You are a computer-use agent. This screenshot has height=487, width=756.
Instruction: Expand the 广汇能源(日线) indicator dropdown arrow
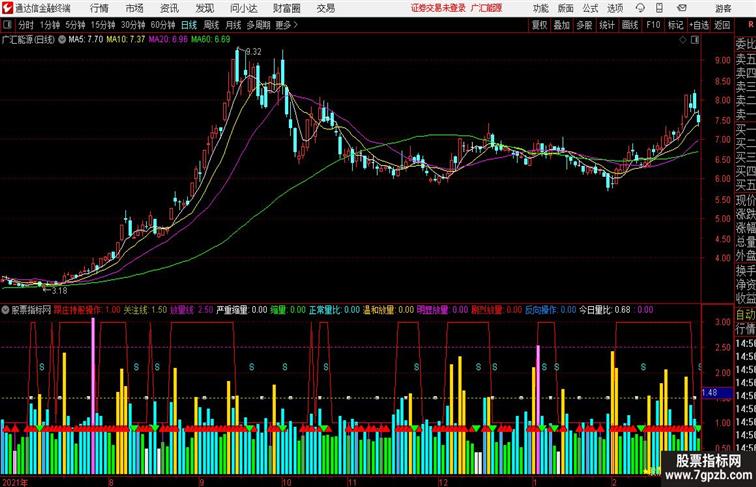(x=62, y=40)
